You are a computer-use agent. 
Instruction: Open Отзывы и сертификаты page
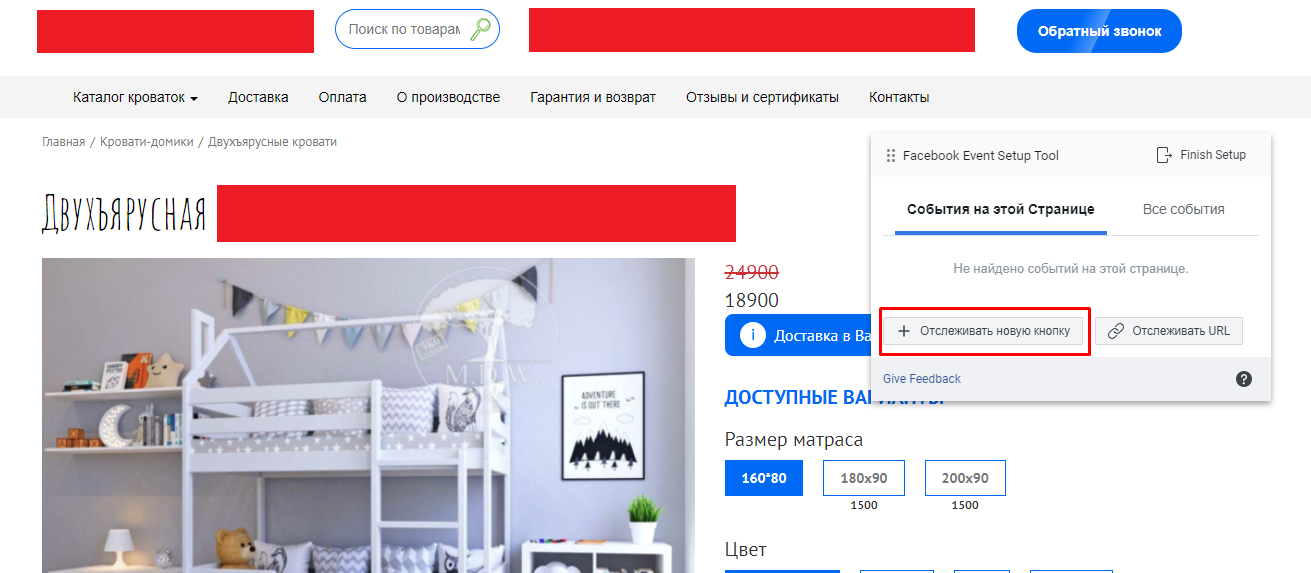point(762,97)
